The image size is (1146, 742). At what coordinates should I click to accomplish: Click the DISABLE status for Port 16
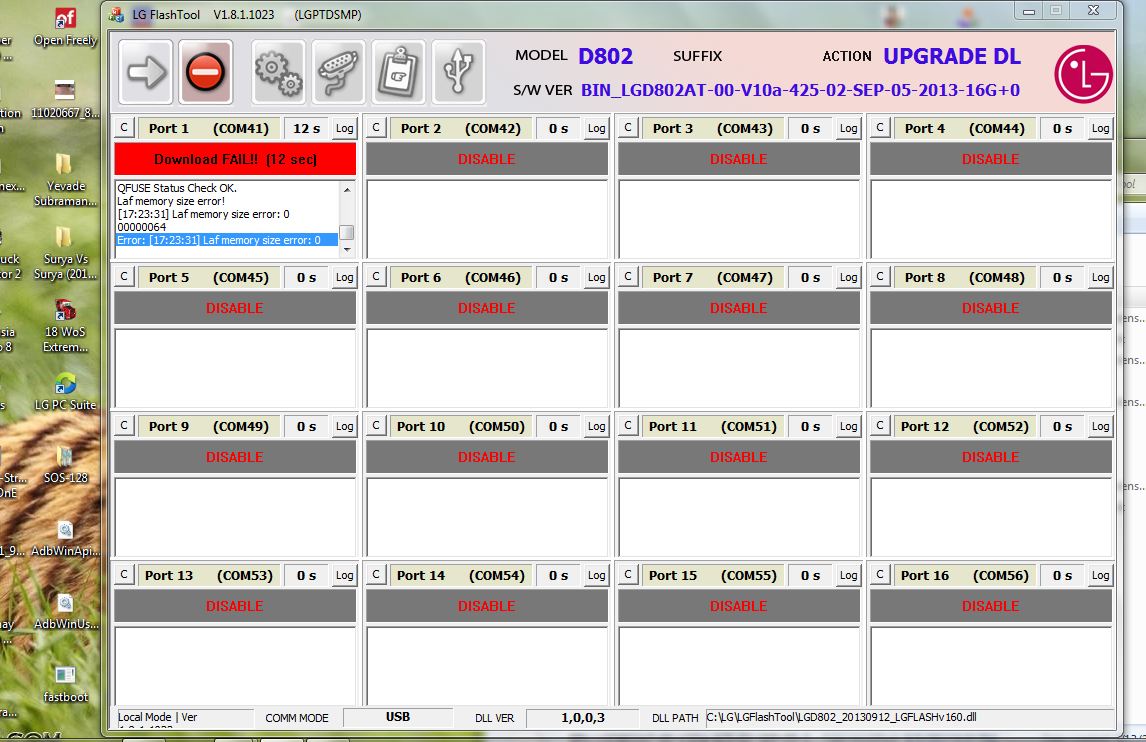[x=990, y=607]
